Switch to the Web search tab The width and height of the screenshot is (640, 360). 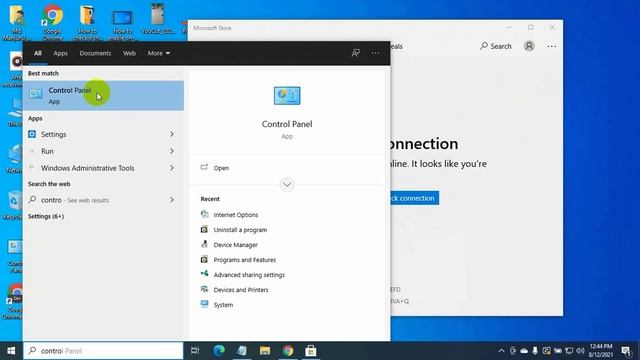pos(129,53)
